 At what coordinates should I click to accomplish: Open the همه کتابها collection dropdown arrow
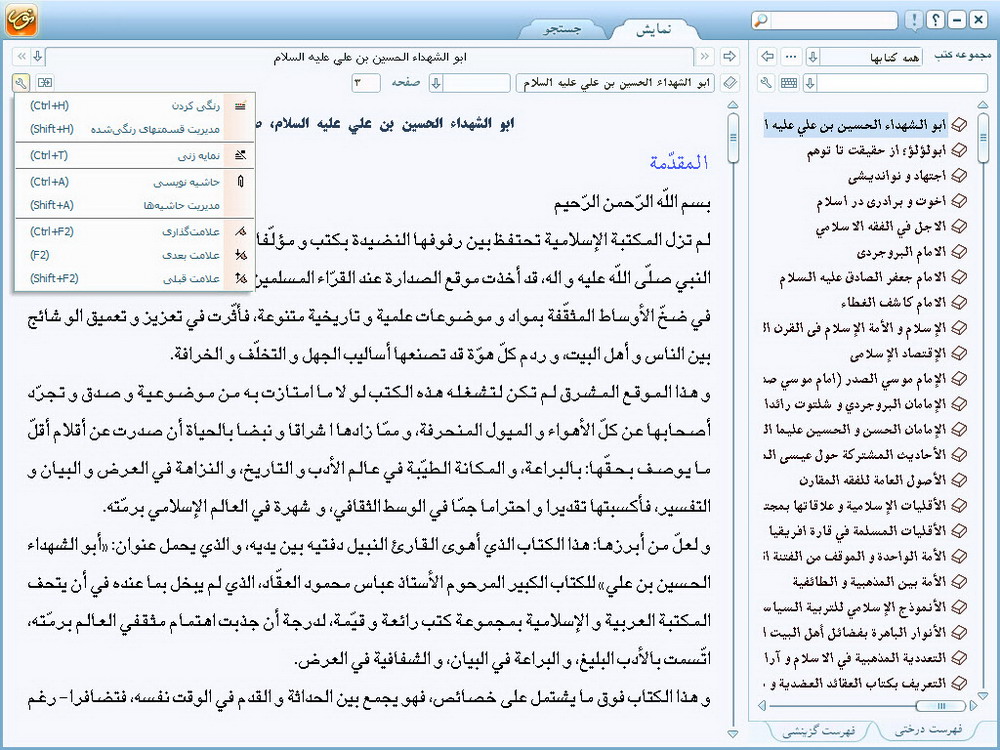(x=812, y=57)
